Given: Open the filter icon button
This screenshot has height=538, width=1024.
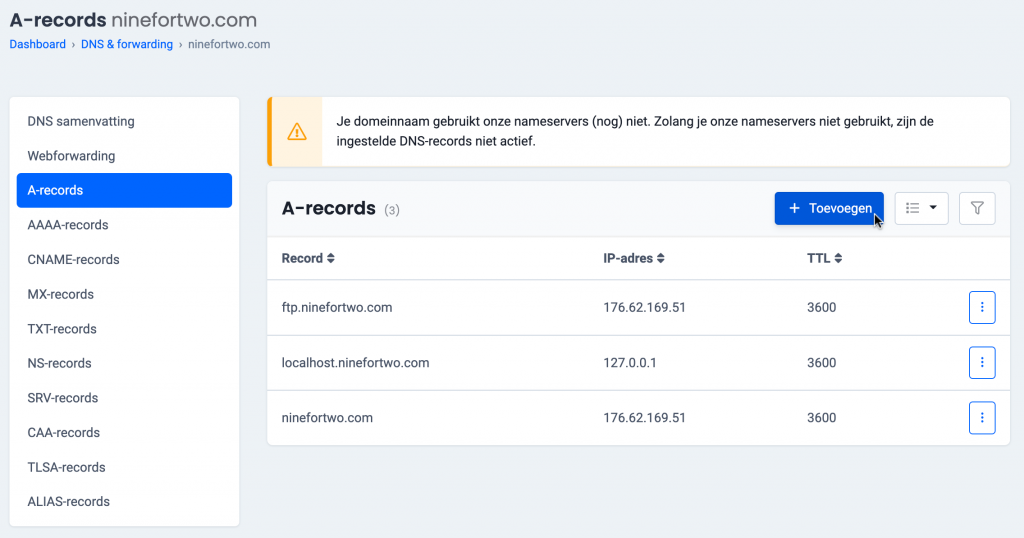Looking at the screenshot, I should [977, 208].
